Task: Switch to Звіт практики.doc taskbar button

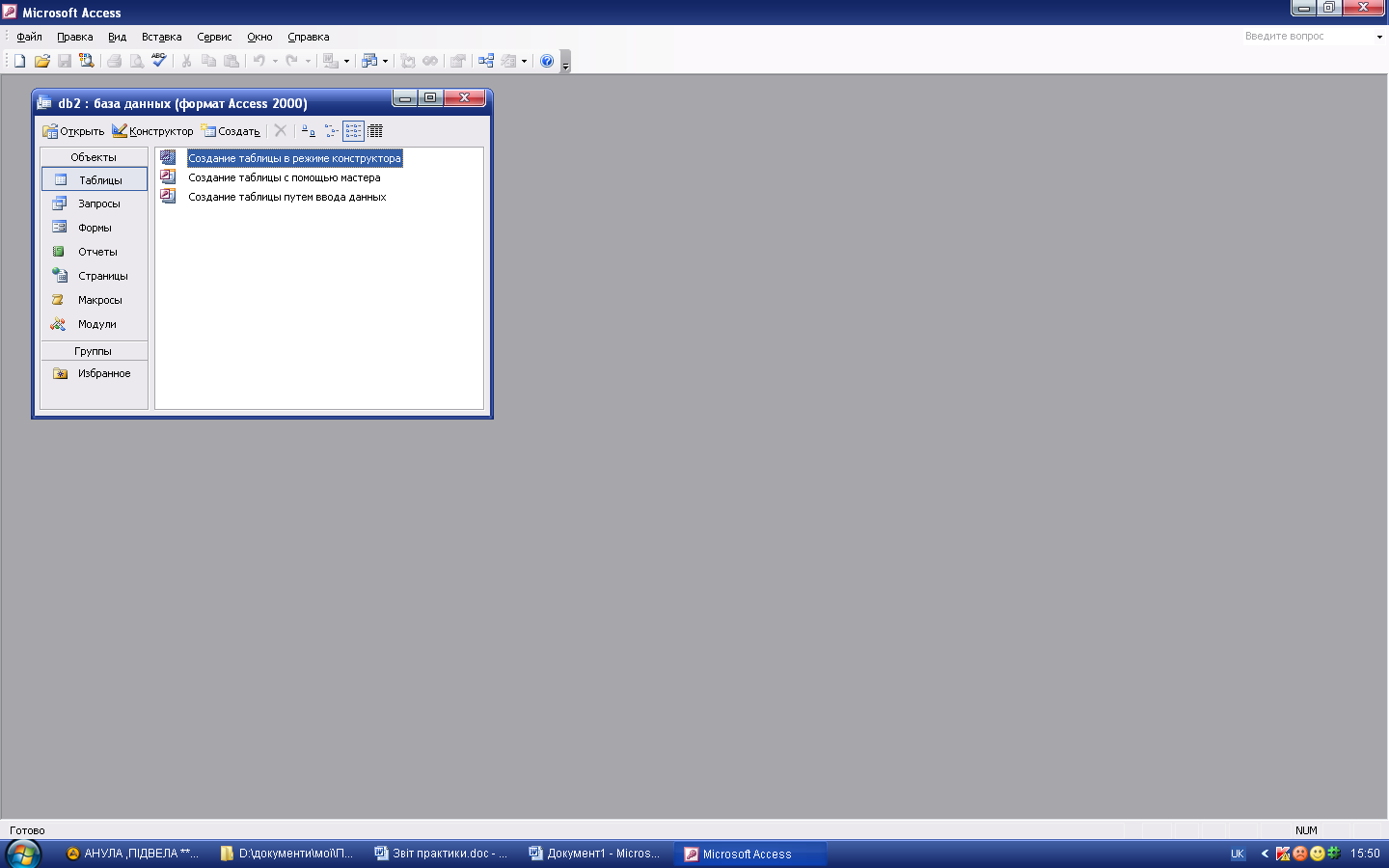Action: pos(442,854)
